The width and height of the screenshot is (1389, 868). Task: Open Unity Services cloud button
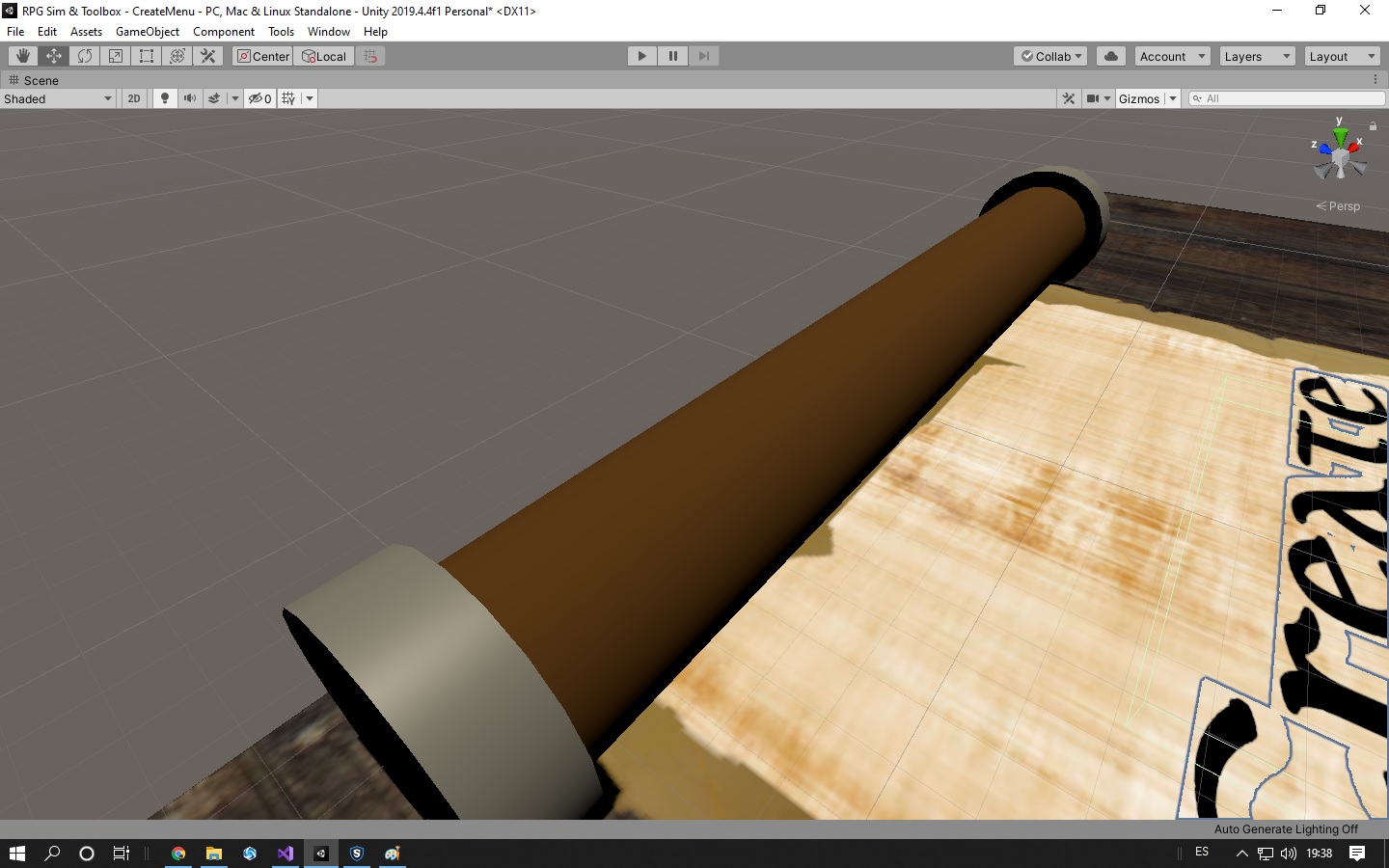[1111, 56]
